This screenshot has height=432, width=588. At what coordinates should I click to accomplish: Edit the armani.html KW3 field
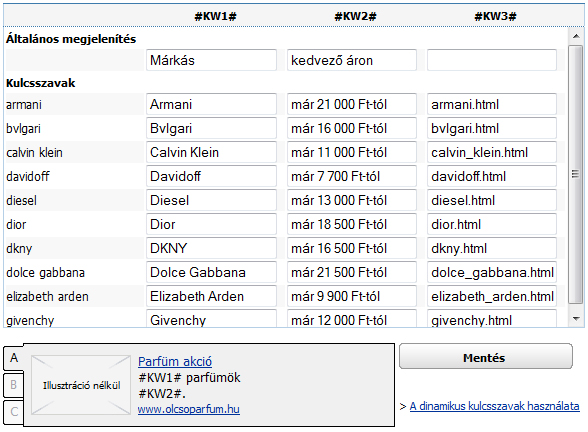coord(492,104)
